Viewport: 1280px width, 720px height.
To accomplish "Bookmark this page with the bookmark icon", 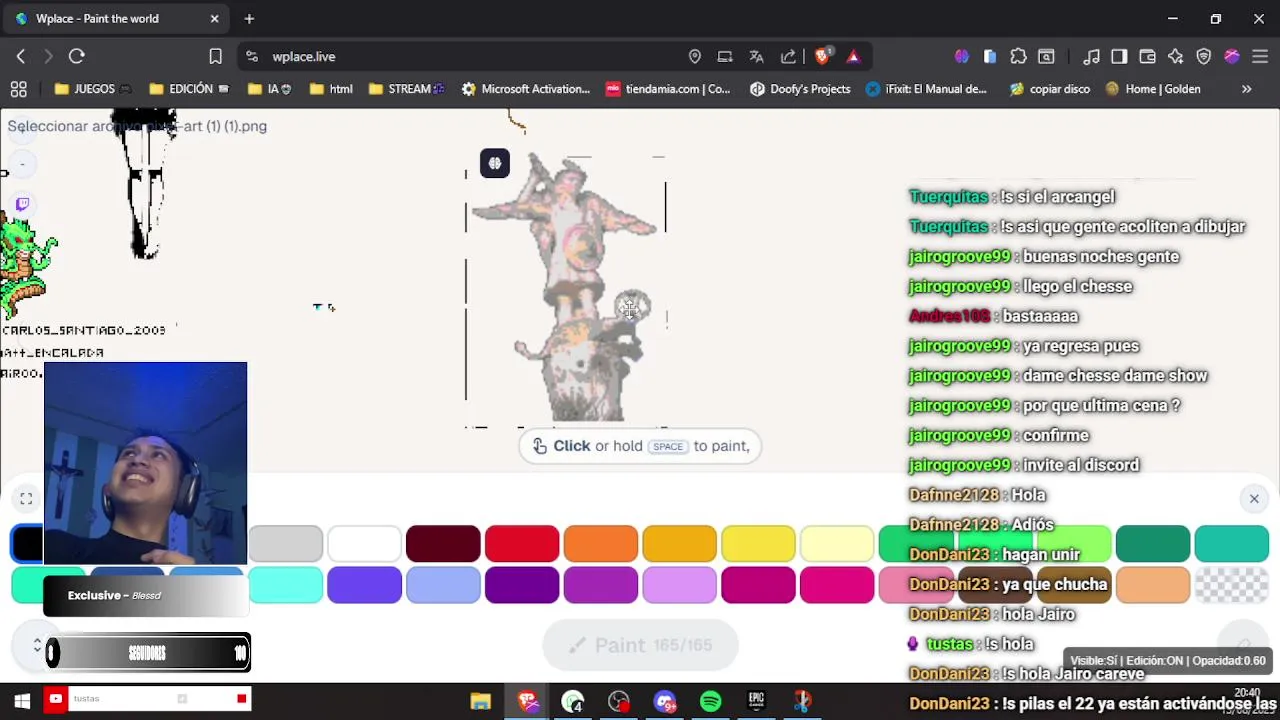I will point(215,57).
